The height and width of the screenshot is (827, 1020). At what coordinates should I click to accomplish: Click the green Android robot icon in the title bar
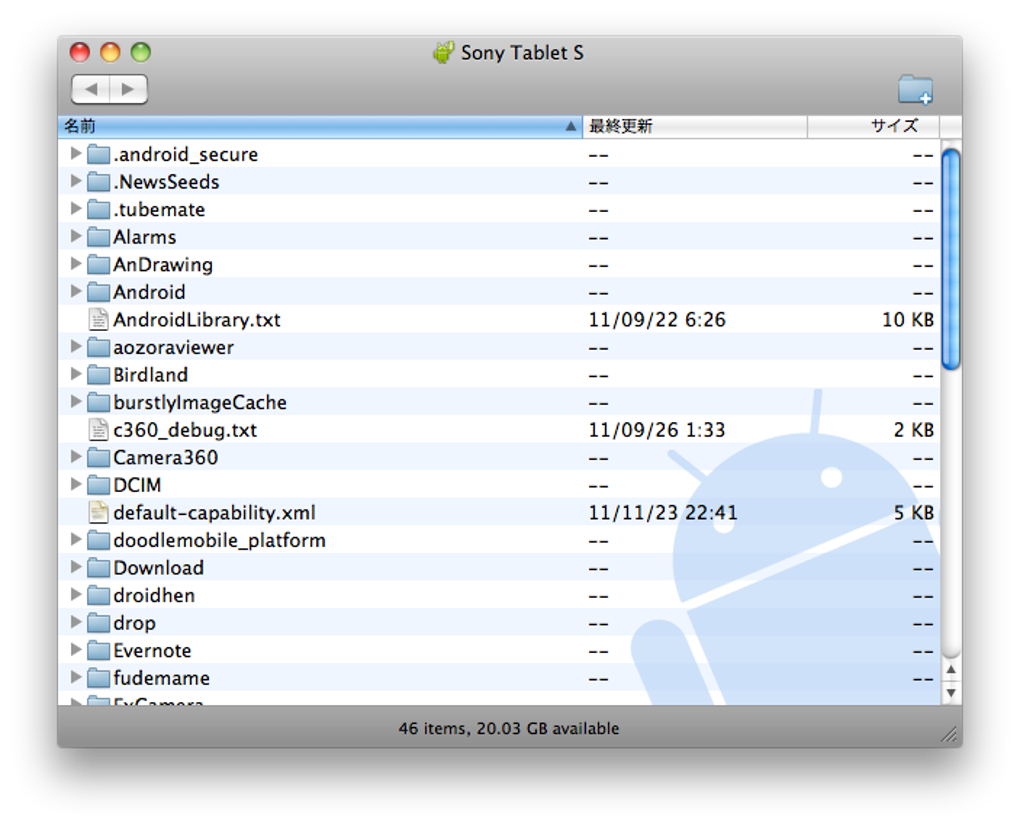point(444,52)
